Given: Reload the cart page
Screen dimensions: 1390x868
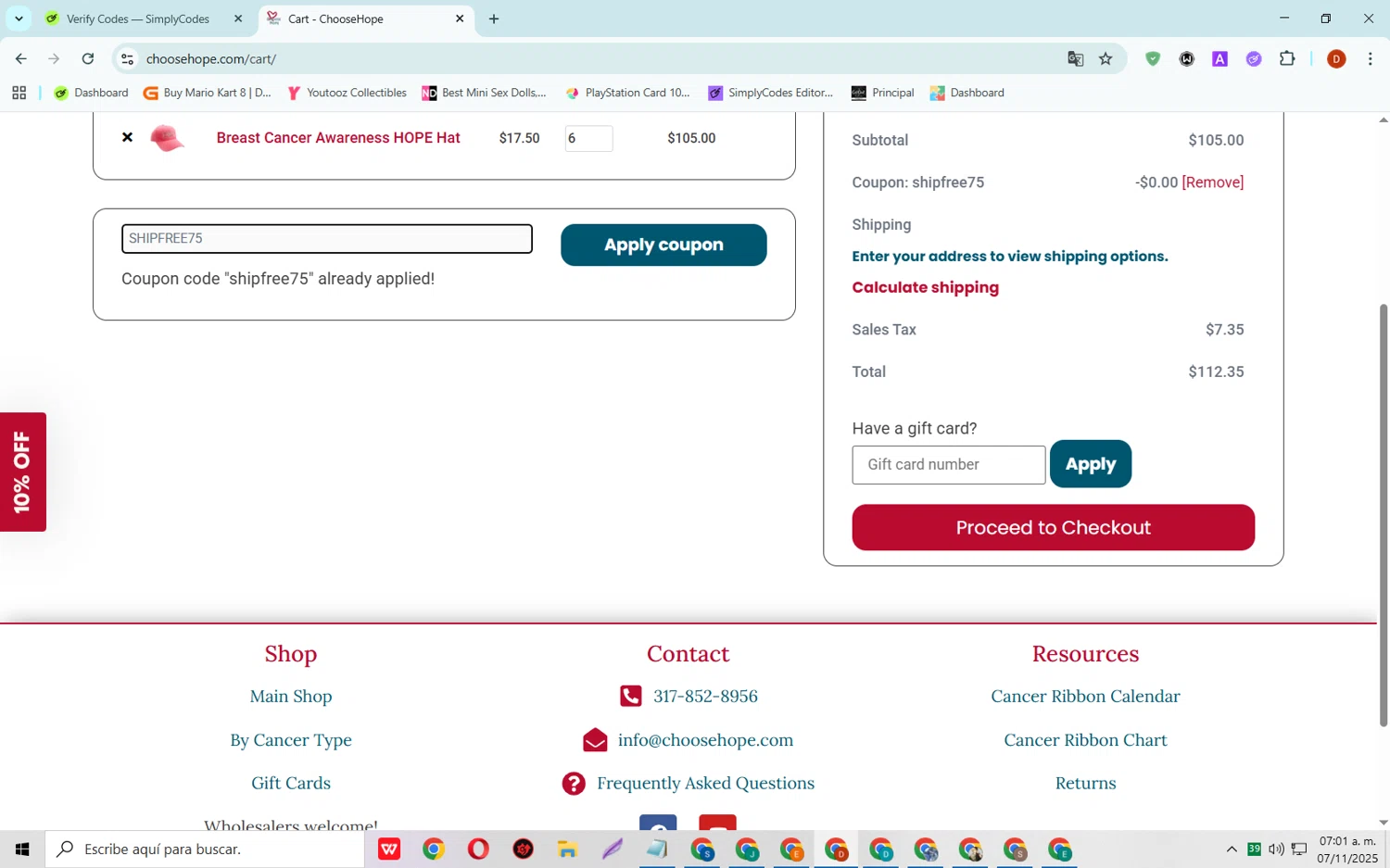Looking at the screenshot, I should pos(88,58).
